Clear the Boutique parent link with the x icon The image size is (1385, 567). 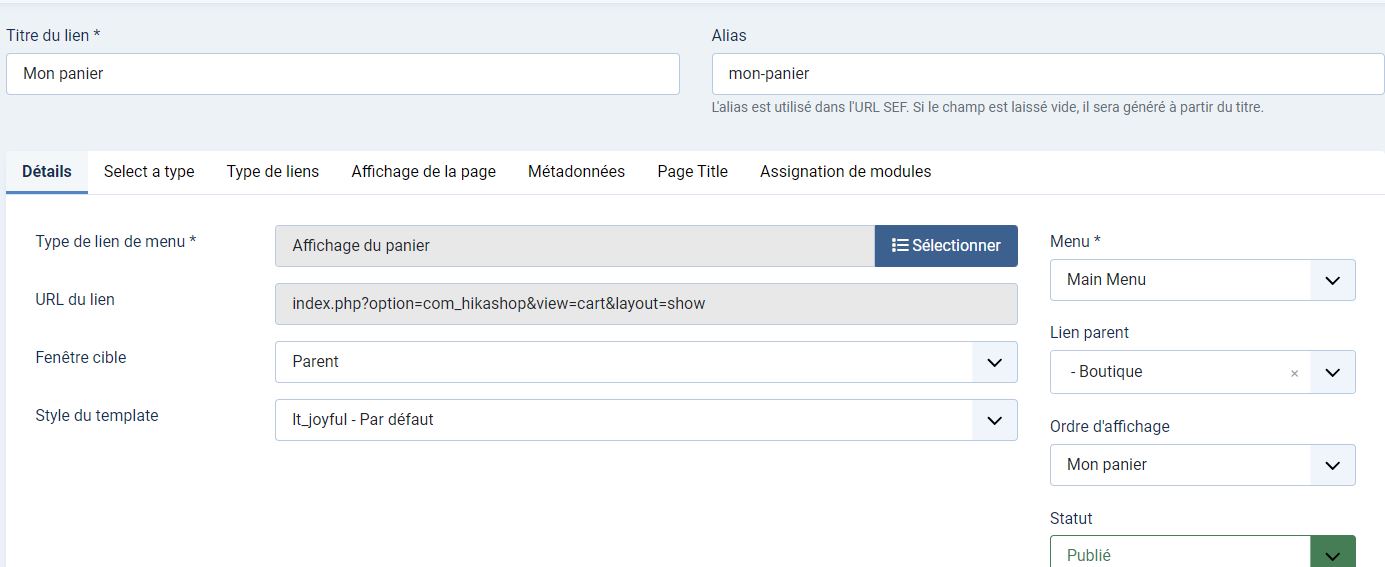1294,373
